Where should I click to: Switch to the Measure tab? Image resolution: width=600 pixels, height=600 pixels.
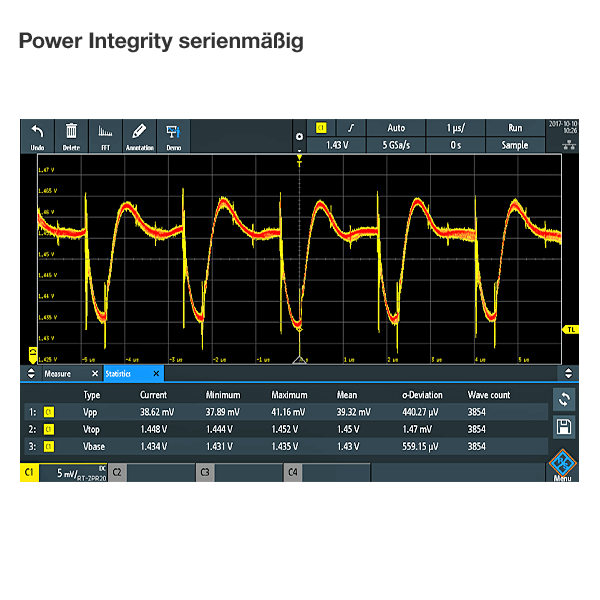coord(57,374)
